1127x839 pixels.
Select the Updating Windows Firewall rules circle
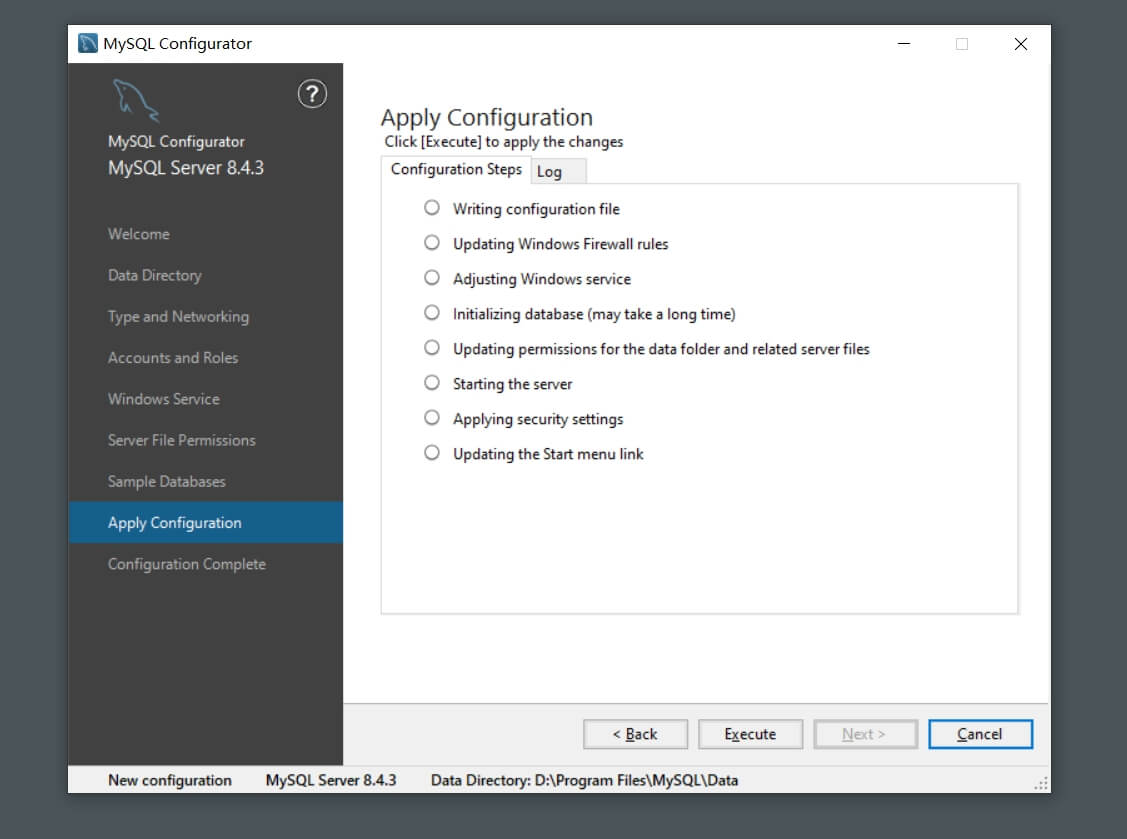[431, 243]
